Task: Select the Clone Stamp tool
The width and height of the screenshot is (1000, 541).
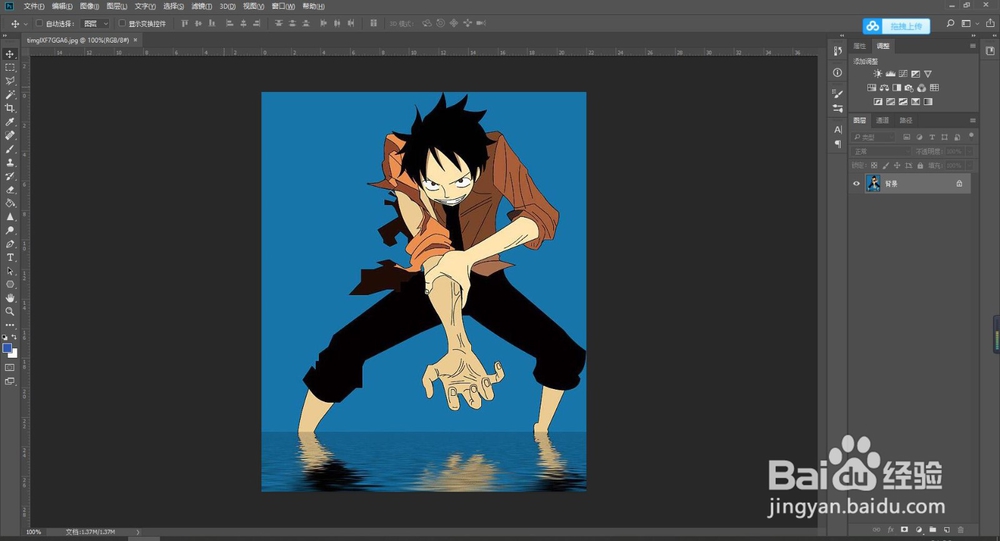Action: point(10,163)
